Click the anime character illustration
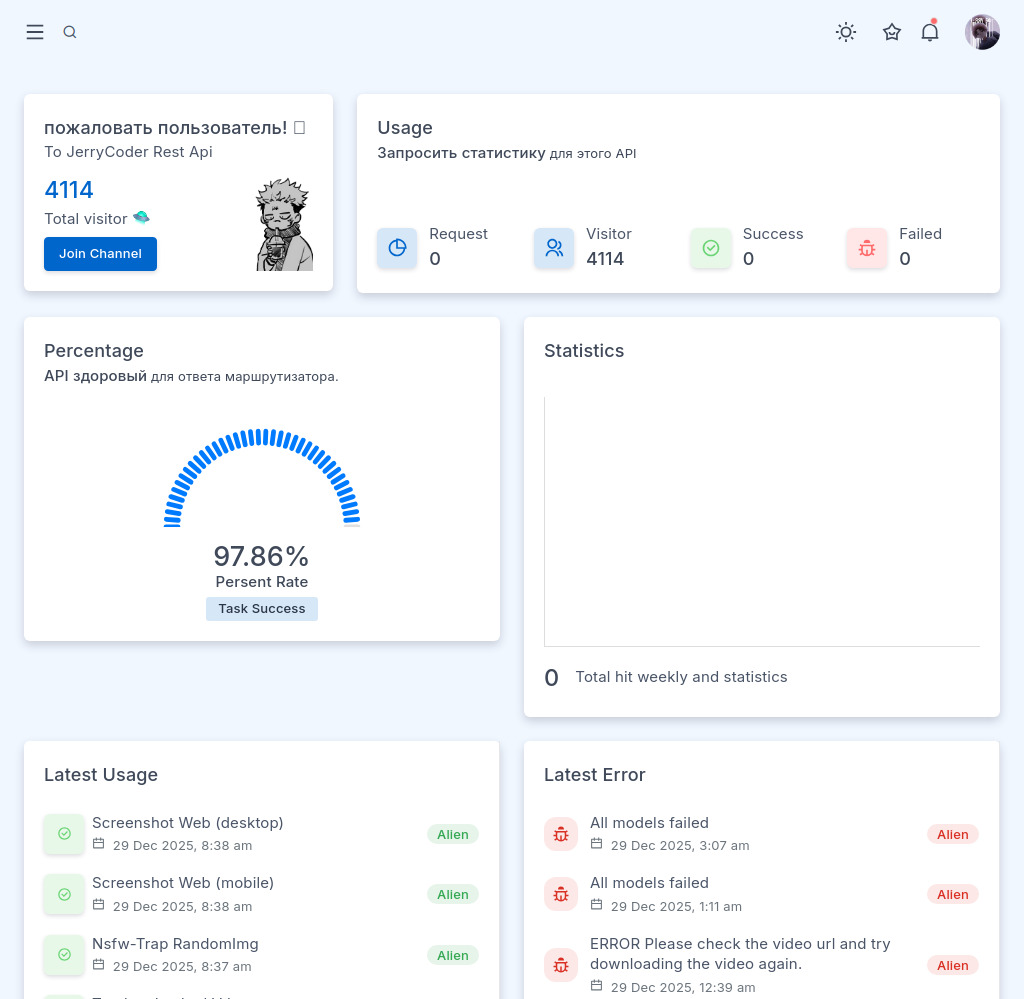Image resolution: width=1024 pixels, height=999 pixels. click(284, 226)
